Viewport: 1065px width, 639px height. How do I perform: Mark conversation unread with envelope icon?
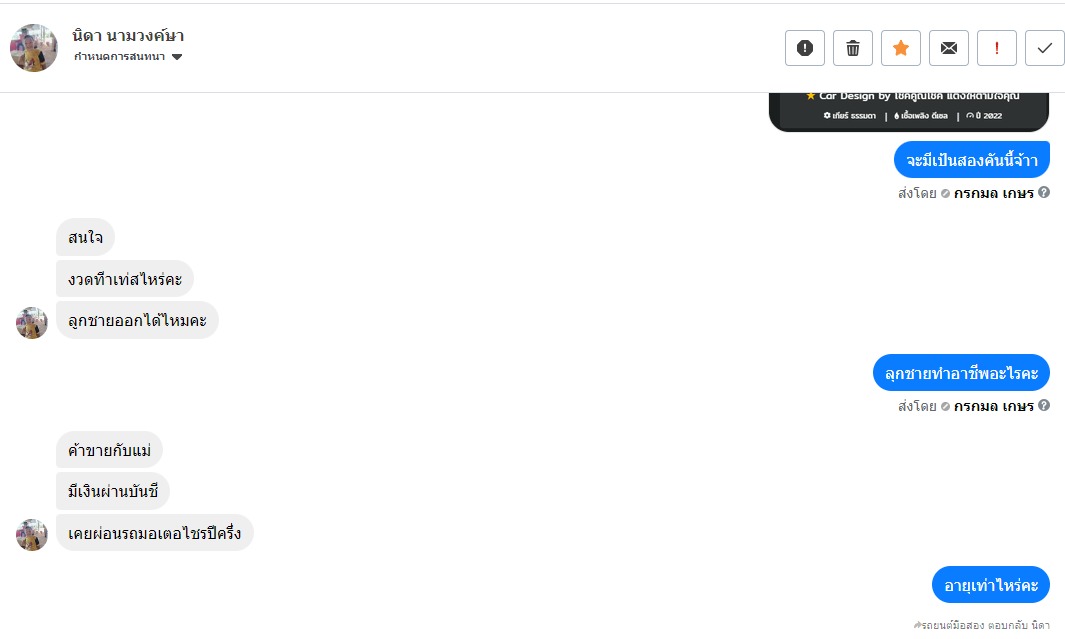pos(949,48)
